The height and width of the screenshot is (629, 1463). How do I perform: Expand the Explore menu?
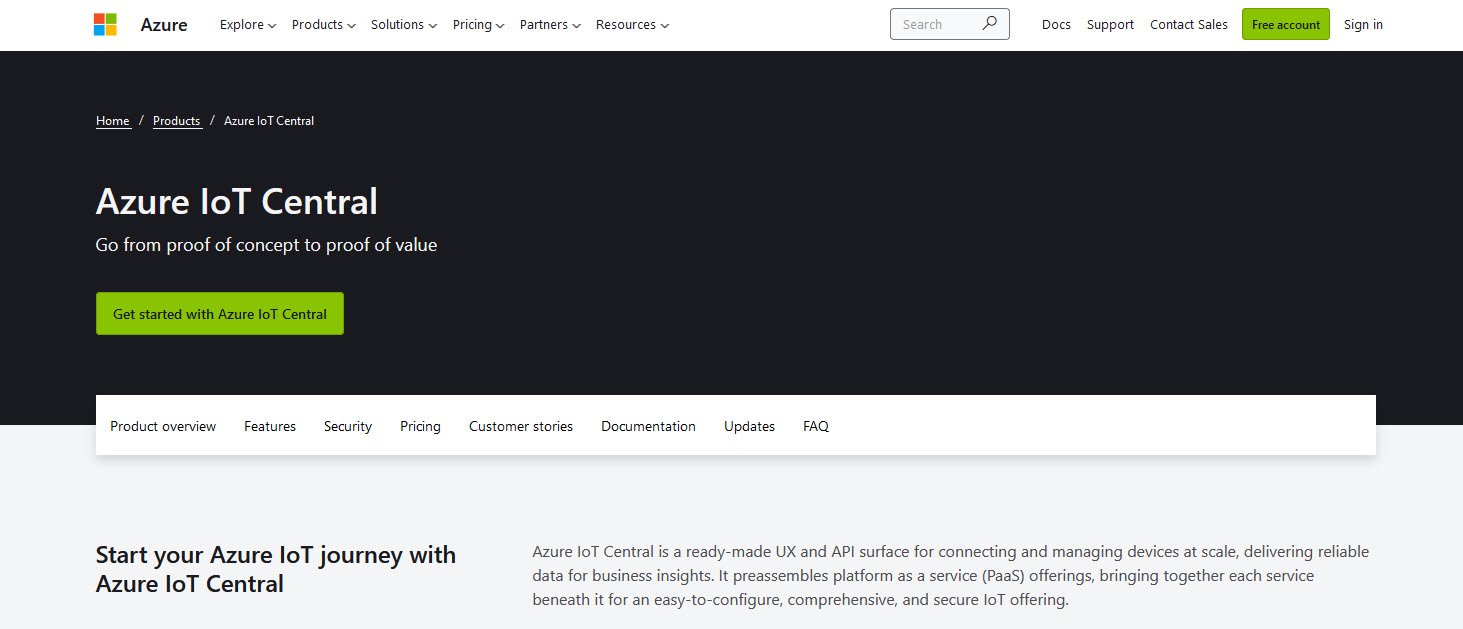coord(248,24)
